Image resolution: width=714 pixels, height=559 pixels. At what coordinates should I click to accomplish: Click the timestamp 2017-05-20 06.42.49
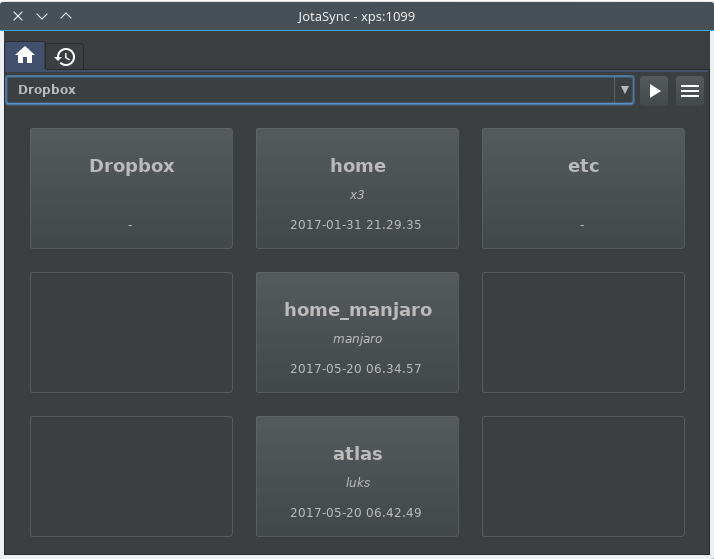[356, 513]
